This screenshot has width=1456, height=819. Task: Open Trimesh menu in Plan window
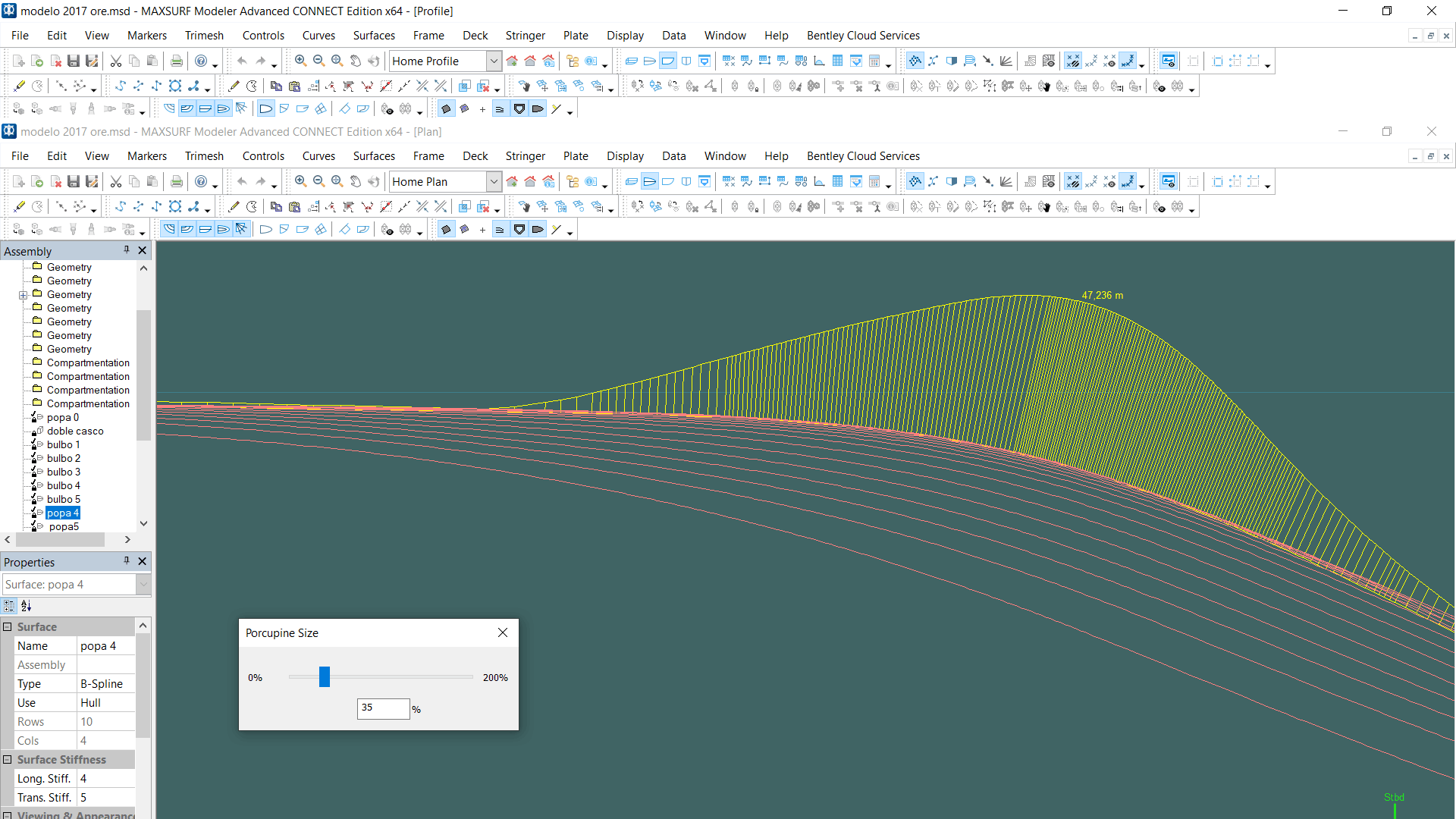[x=204, y=156]
